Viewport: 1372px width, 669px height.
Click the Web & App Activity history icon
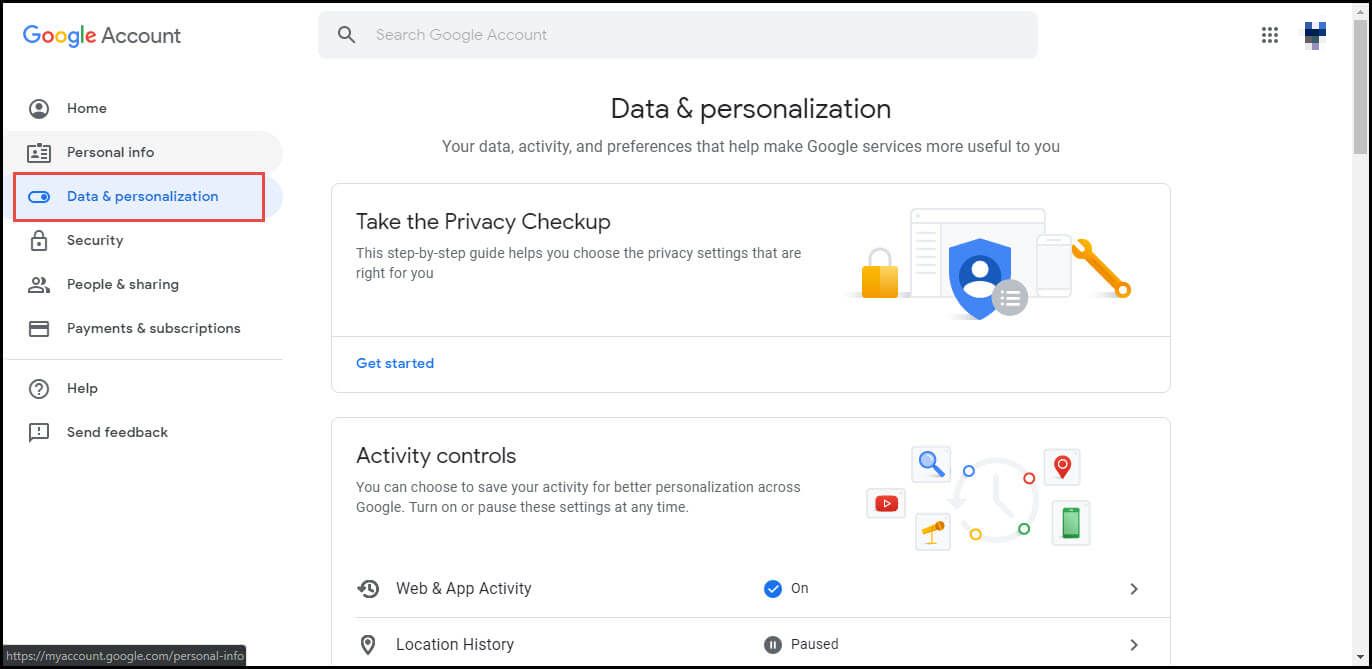pyautogui.click(x=368, y=588)
